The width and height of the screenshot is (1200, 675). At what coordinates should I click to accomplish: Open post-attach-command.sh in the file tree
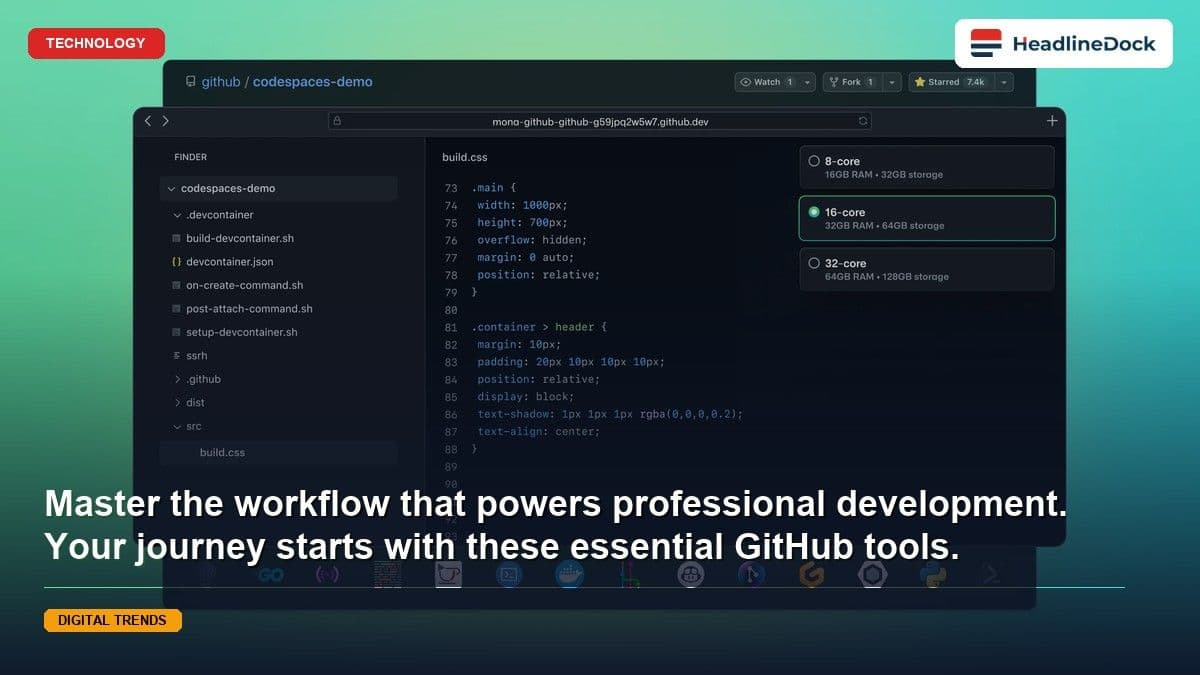coord(249,309)
